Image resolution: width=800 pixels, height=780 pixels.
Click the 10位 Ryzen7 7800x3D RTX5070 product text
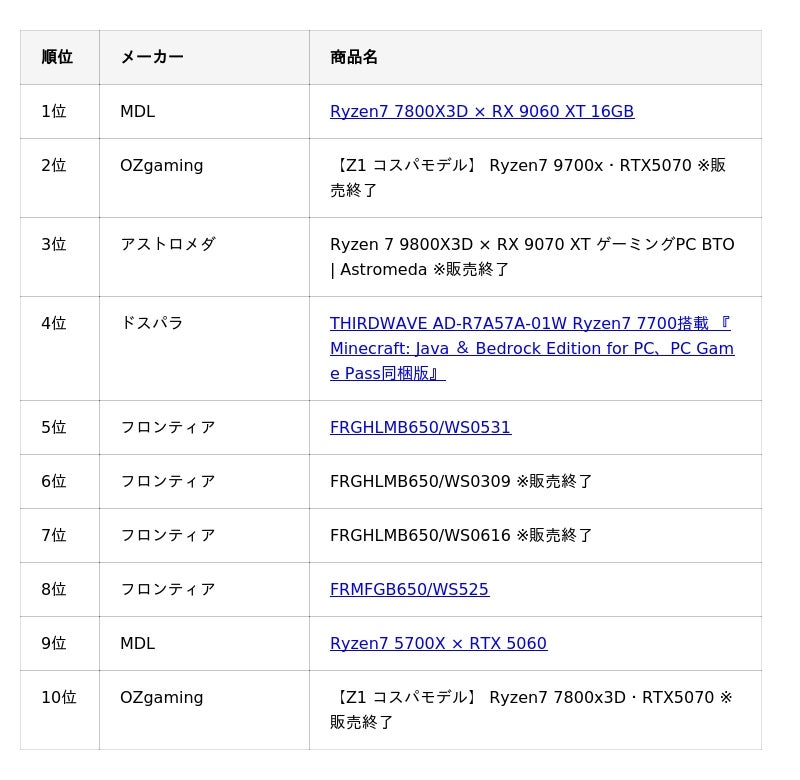pyautogui.click(x=531, y=710)
